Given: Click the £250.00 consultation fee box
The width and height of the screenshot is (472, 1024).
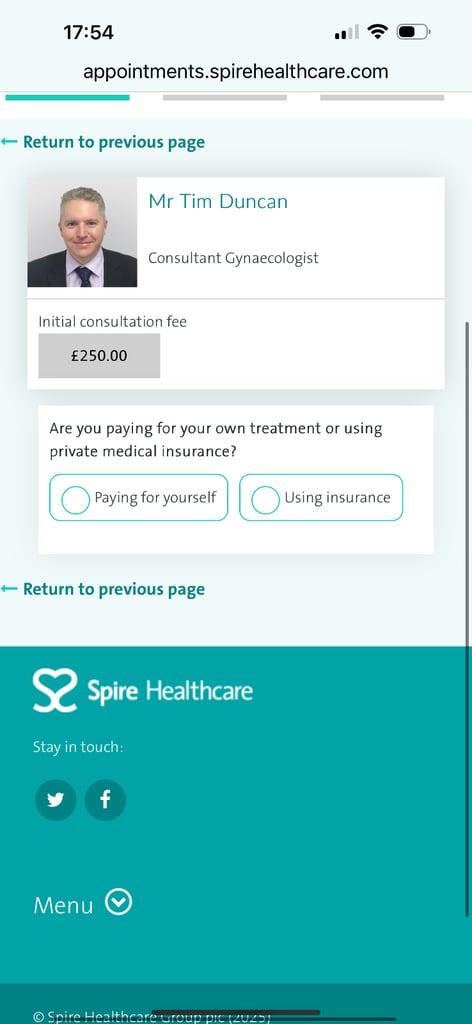Looking at the screenshot, I should tap(99, 356).
